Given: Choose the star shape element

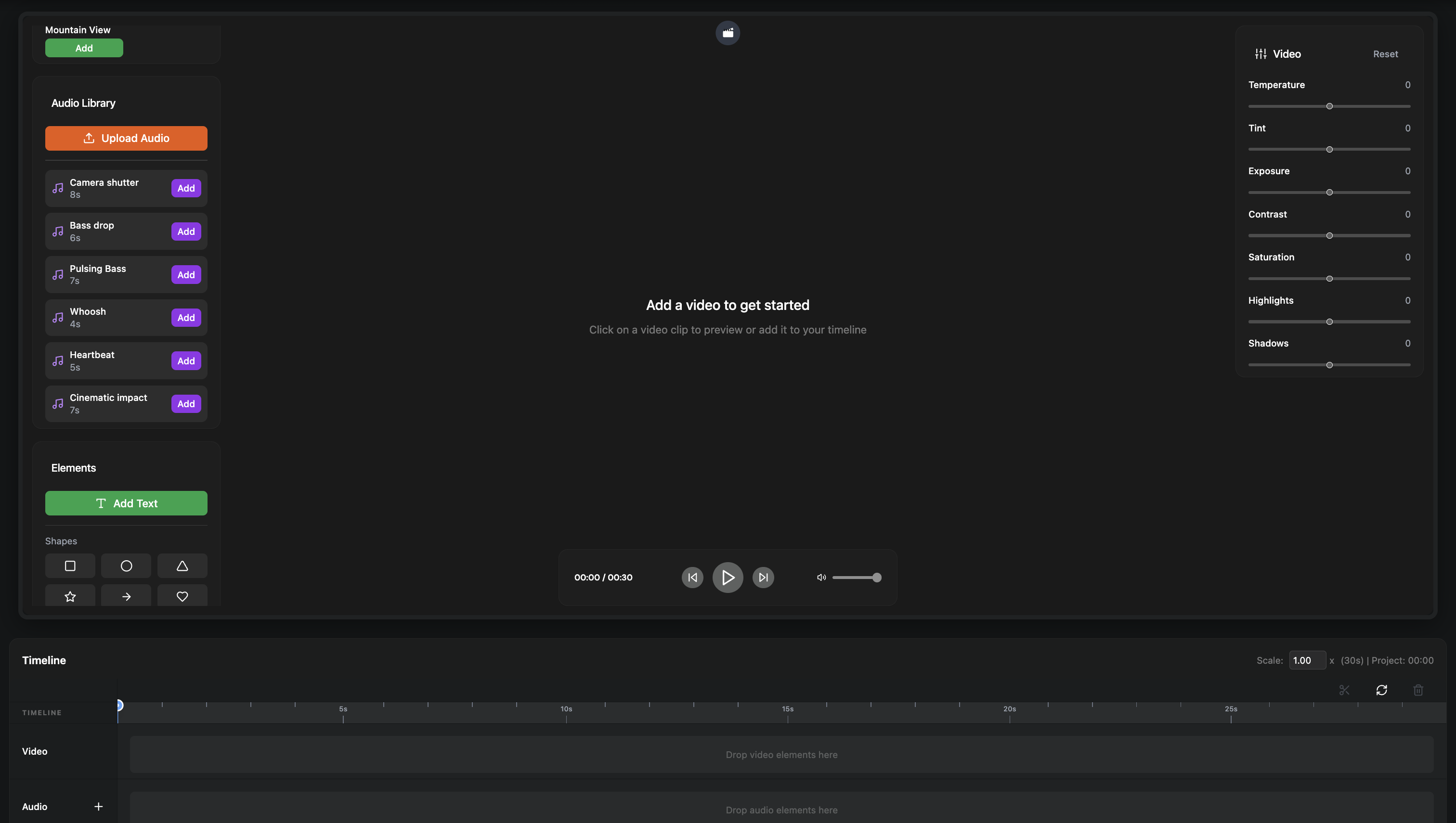Looking at the screenshot, I should pos(70,596).
